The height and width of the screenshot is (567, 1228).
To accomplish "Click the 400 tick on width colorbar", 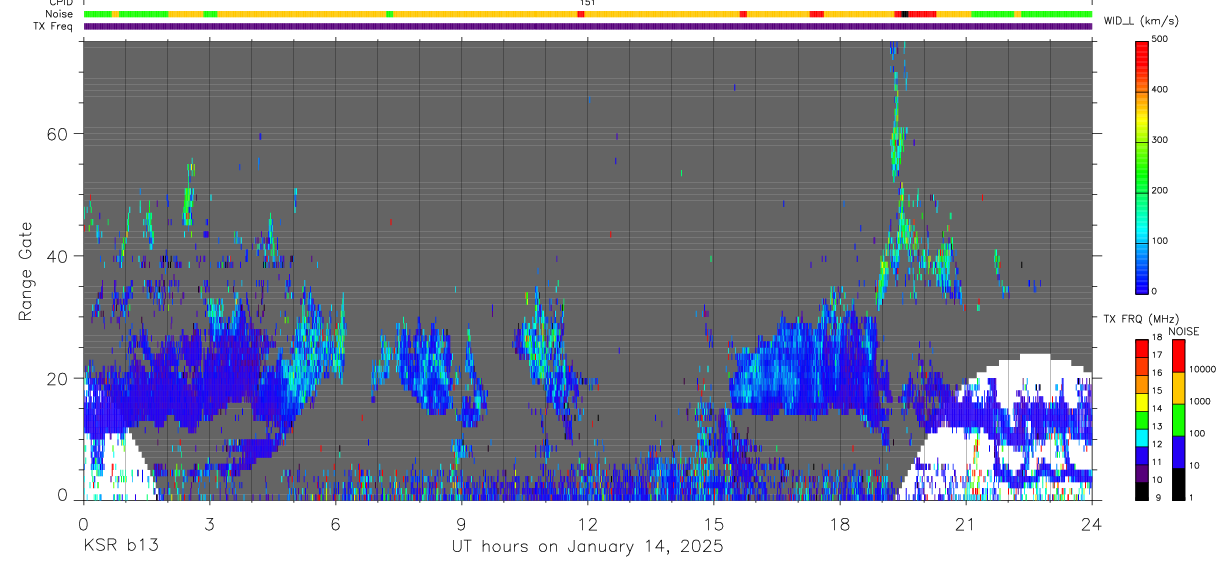I will pos(1160,89).
